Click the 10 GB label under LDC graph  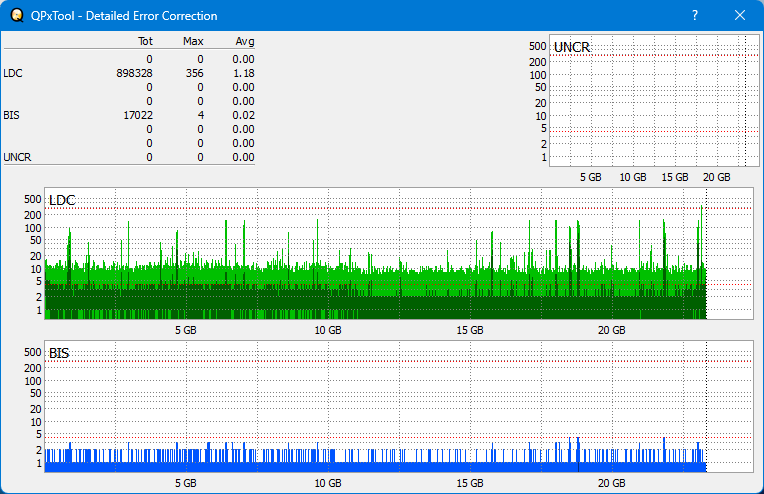pos(328,330)
